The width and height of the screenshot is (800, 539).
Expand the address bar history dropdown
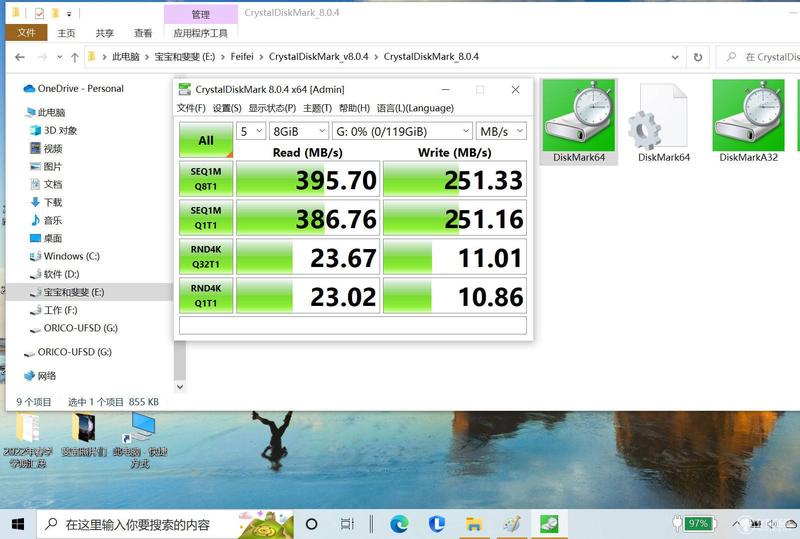(x=675, y=57)
